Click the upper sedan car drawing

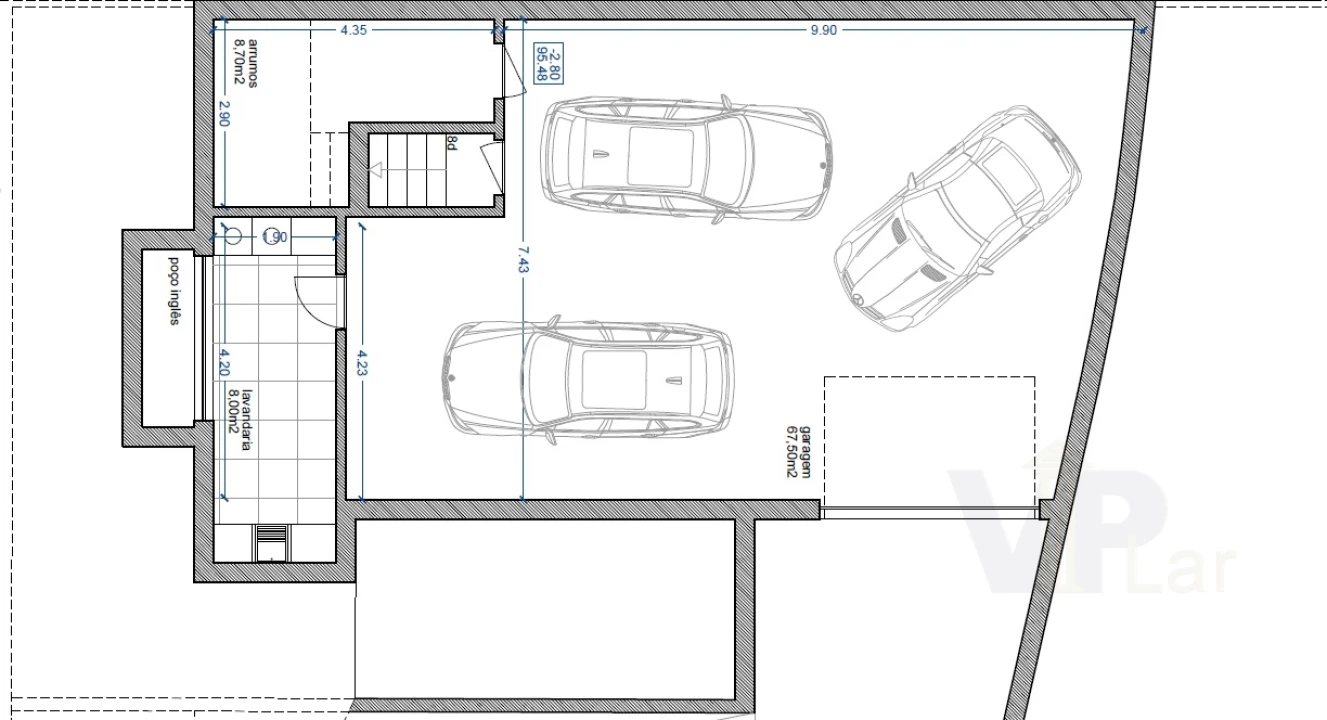tap(685, 160)
